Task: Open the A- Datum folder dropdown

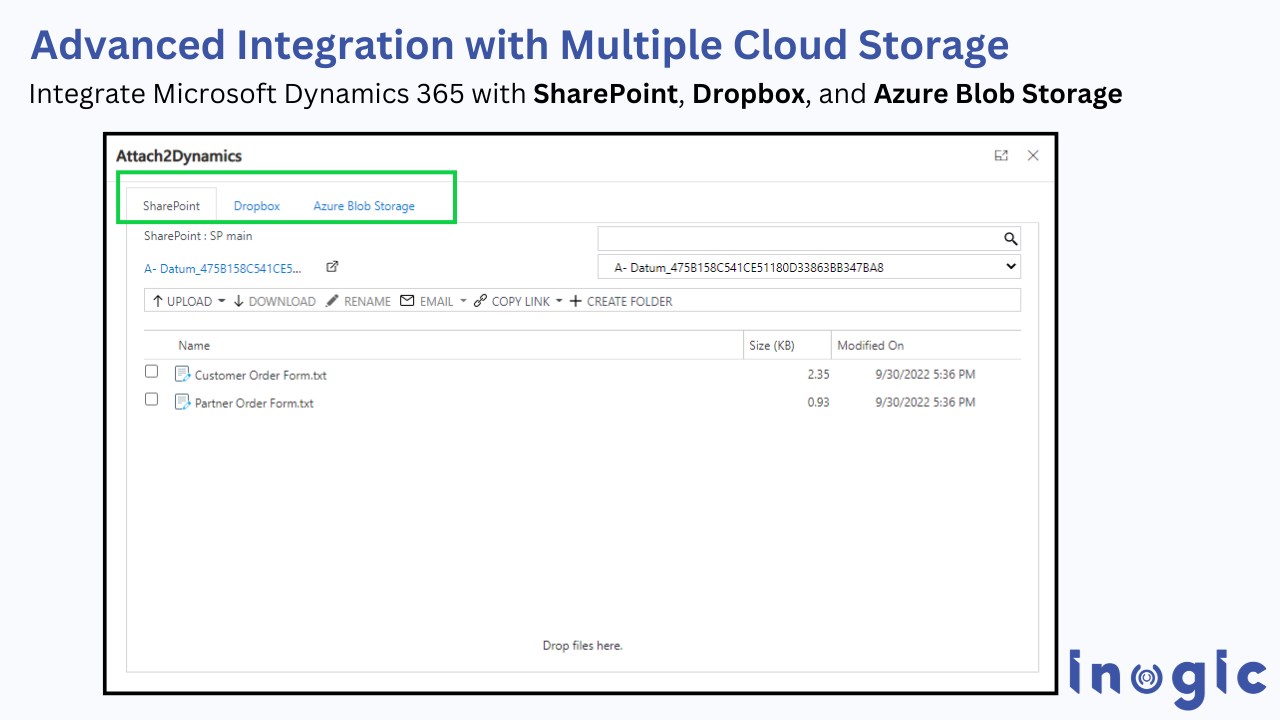Action: click(x=809, y=267)
